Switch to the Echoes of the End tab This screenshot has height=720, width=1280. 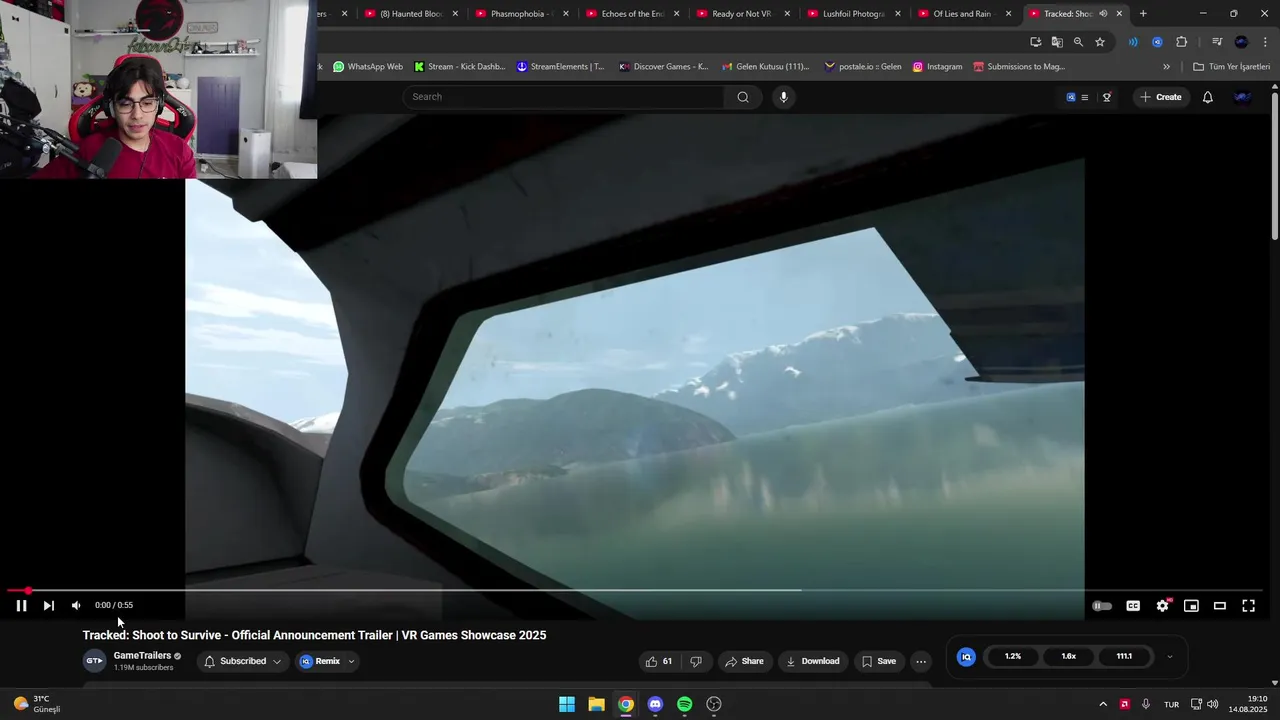[x=631, y=14]
